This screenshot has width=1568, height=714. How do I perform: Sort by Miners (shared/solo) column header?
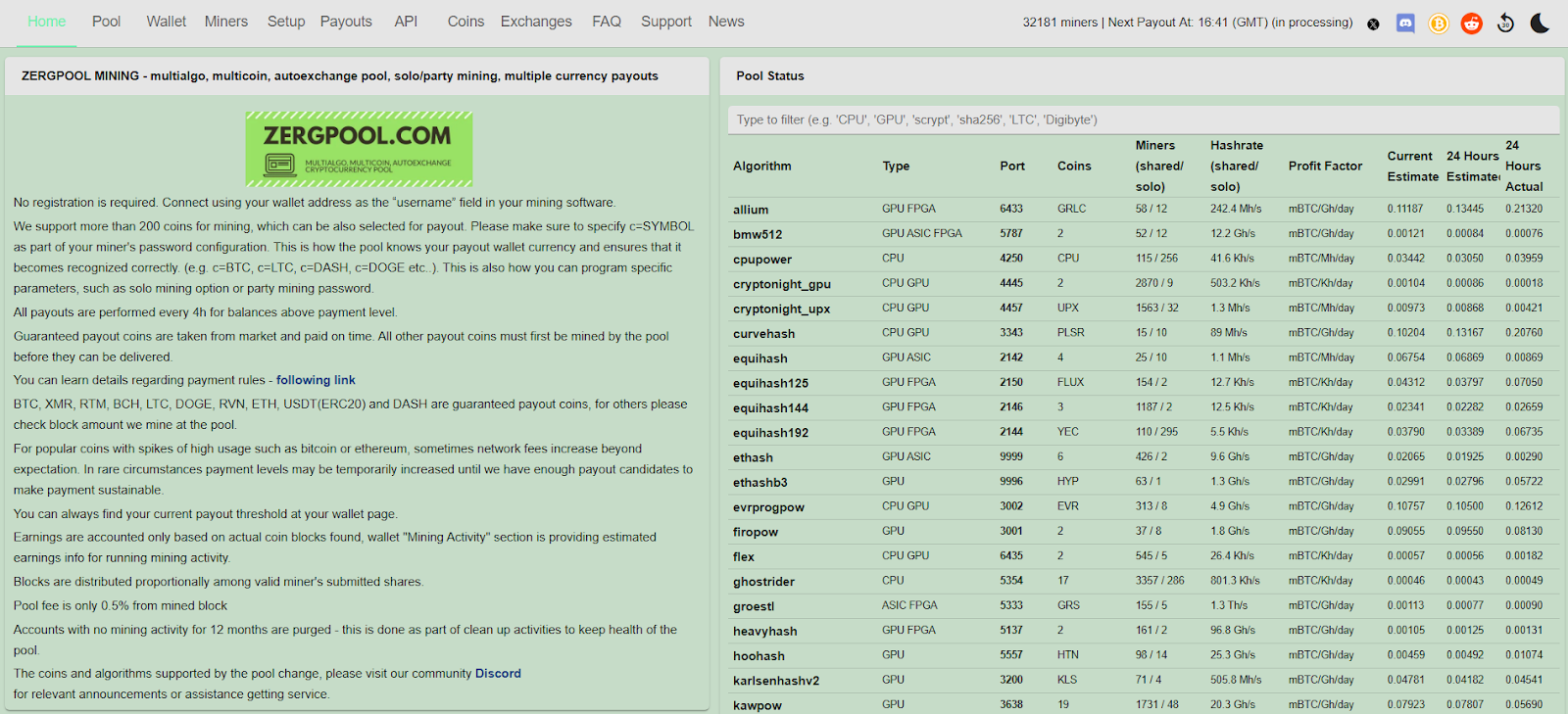[x=1159, y=166]
